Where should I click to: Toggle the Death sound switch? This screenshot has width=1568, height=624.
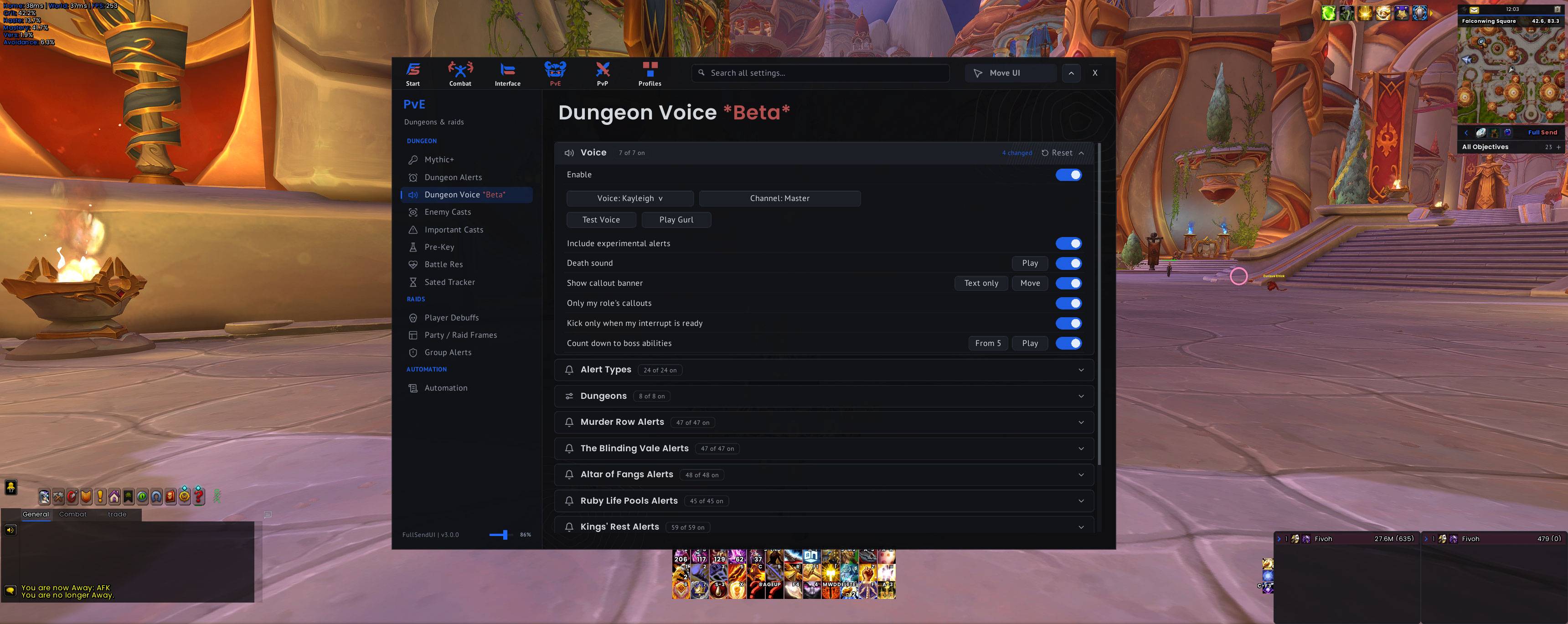[1068, 263]
